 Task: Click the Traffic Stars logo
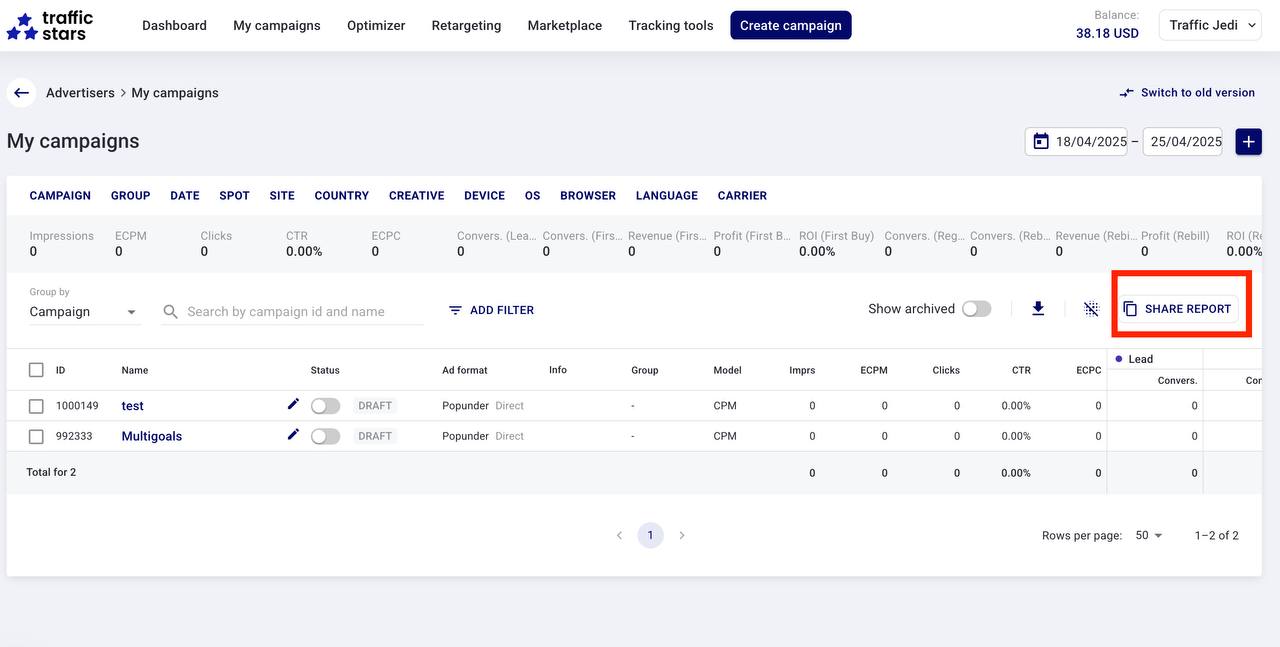click(x=50, y=26)
